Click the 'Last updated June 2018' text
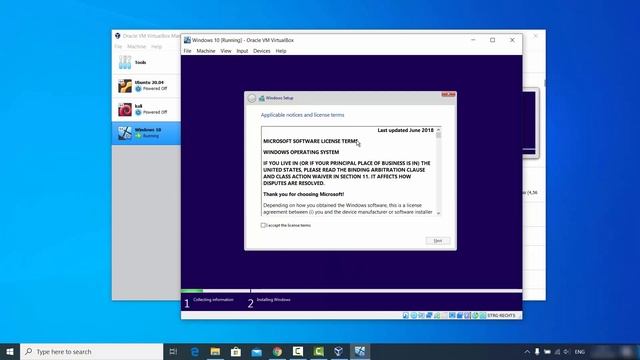The width and height of the screenshot is (640, 360). 405,130
